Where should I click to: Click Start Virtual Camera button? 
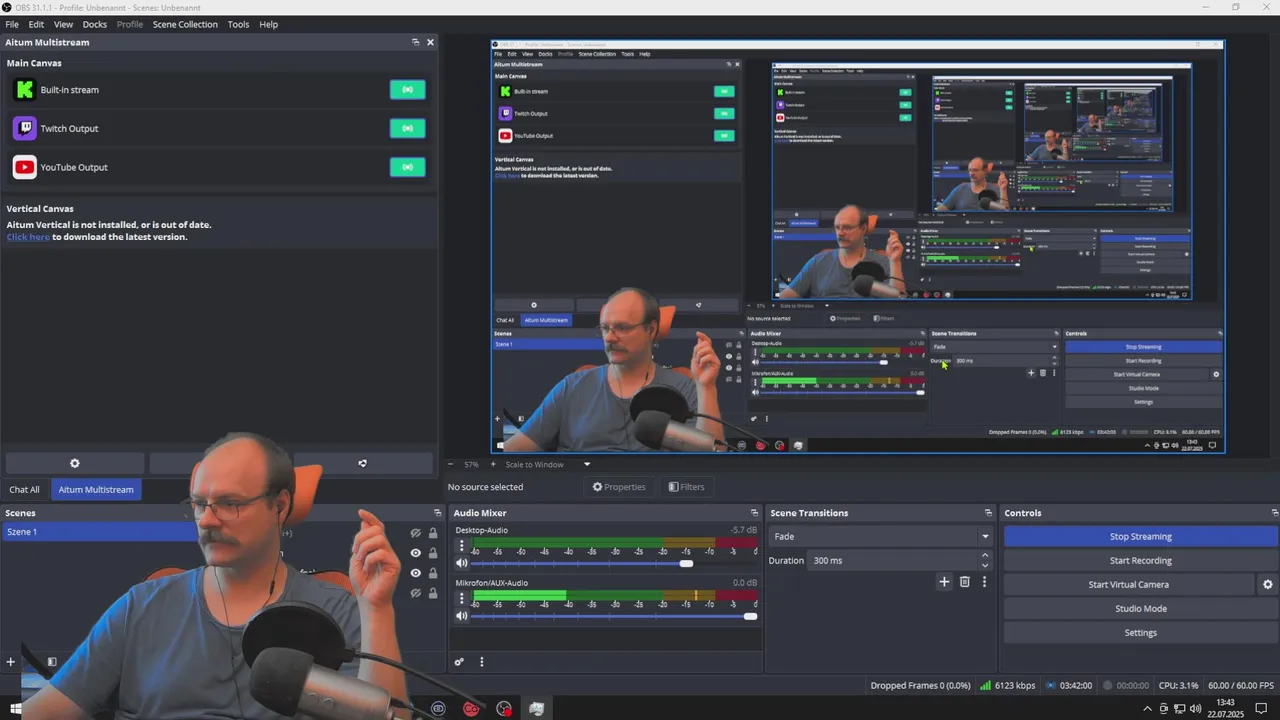1129,585
